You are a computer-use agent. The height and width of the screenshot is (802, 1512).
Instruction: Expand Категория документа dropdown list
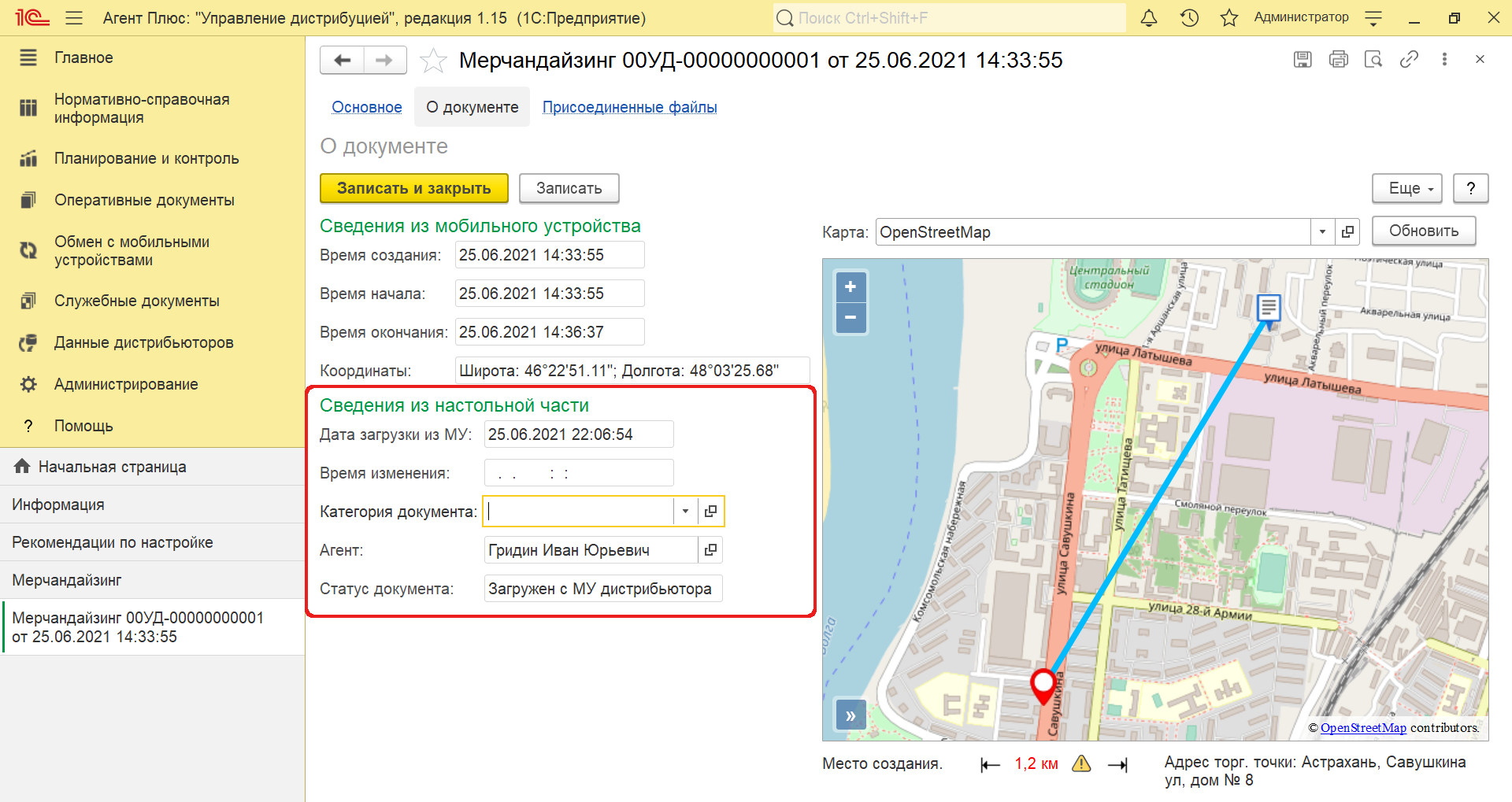pyautogui.click(x=685, y=512)
